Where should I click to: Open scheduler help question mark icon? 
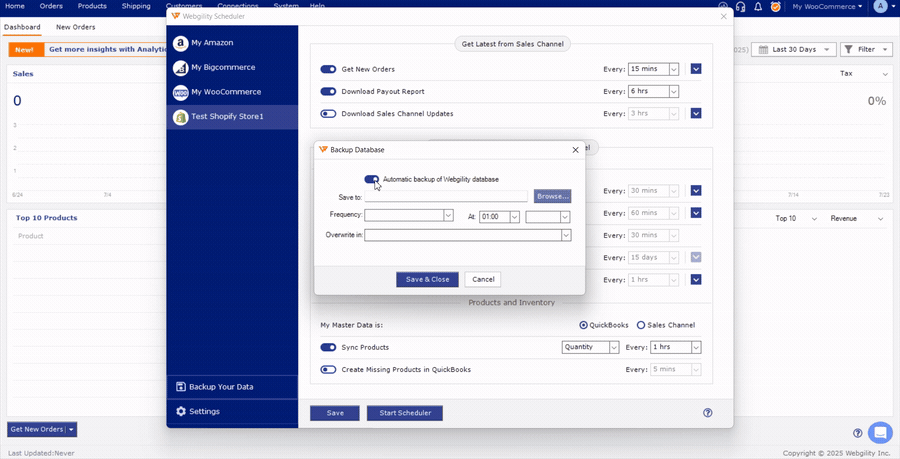[x=708, y=413]
